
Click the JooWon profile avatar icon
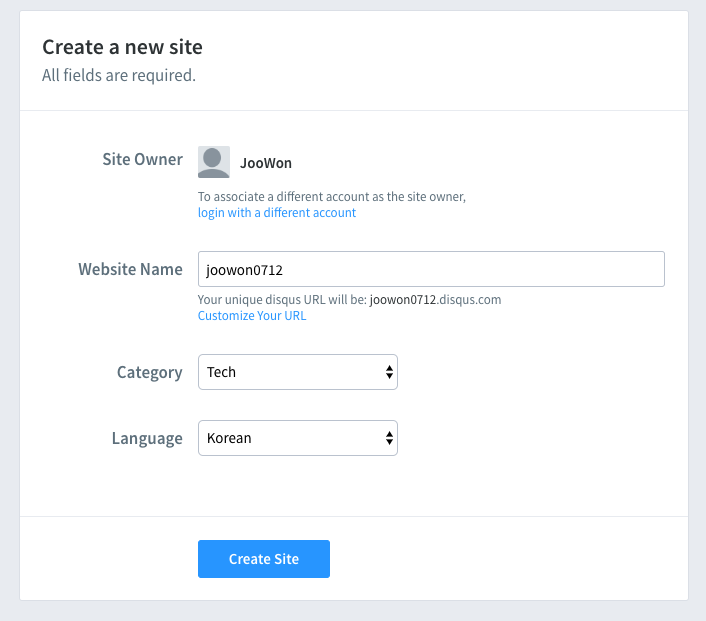pos(214,162)
